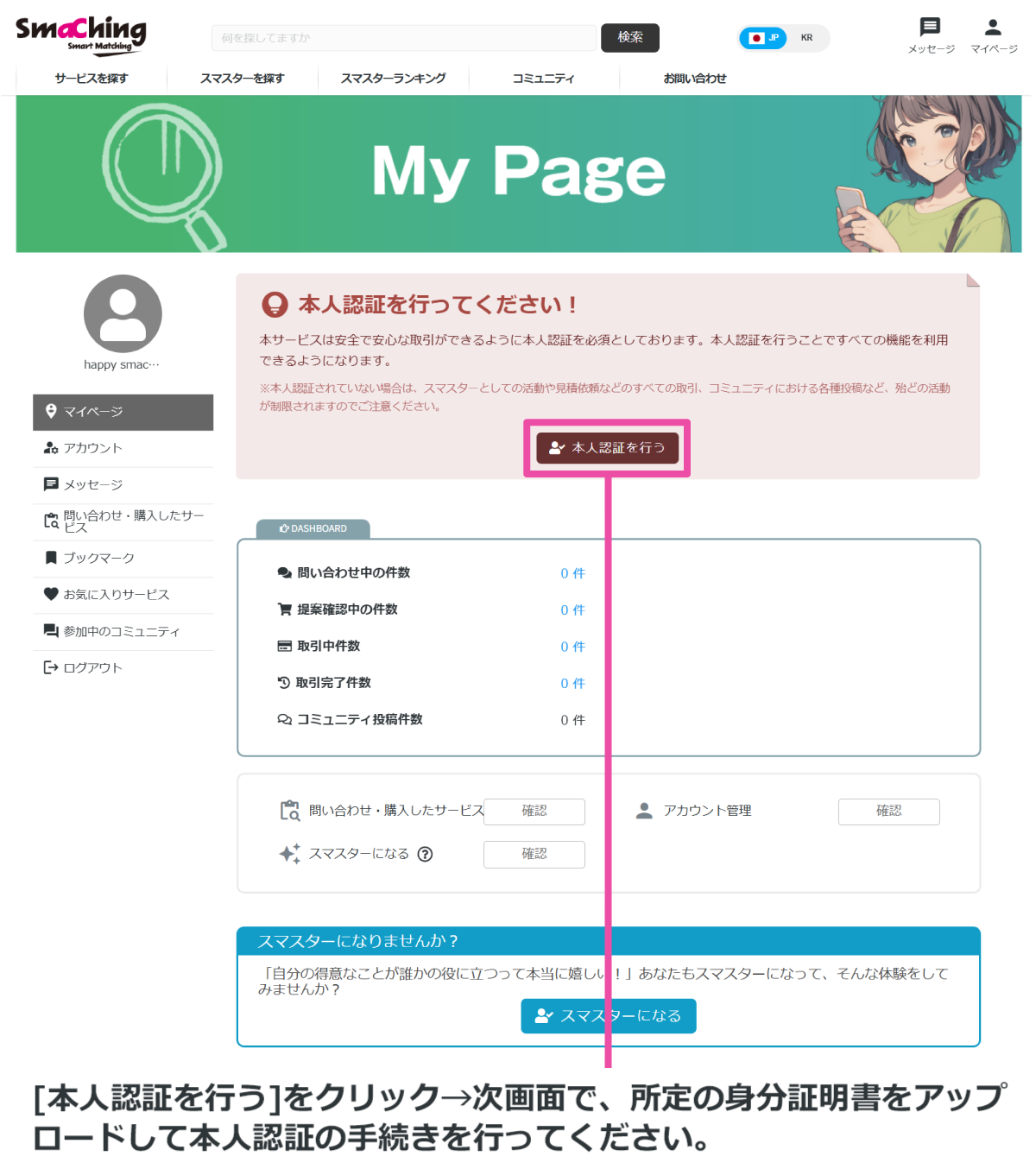Open サービスを探す in the navigation

pyautogui.click(x=90, y=79)
